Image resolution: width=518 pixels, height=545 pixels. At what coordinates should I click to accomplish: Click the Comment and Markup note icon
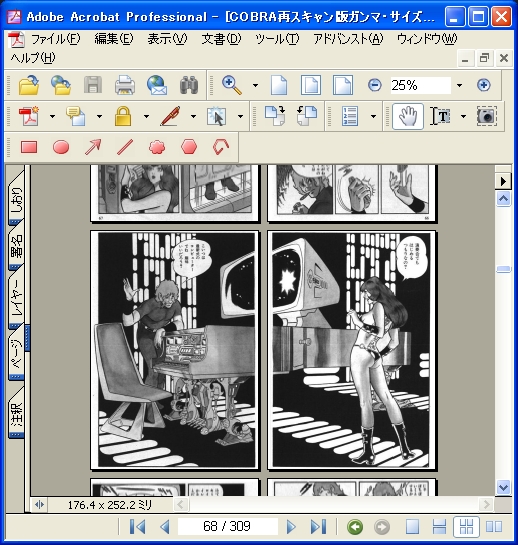(x=76, y=116)
